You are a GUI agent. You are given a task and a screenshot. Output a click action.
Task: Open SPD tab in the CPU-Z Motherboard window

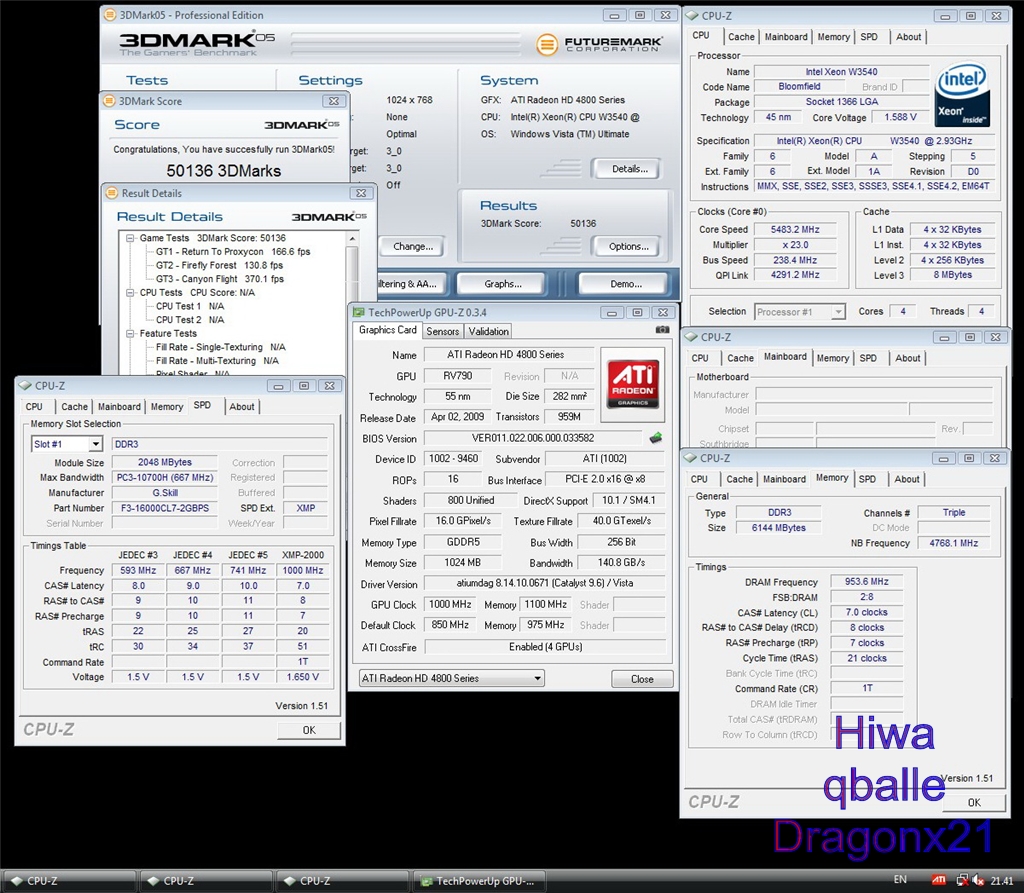[868, 358]
